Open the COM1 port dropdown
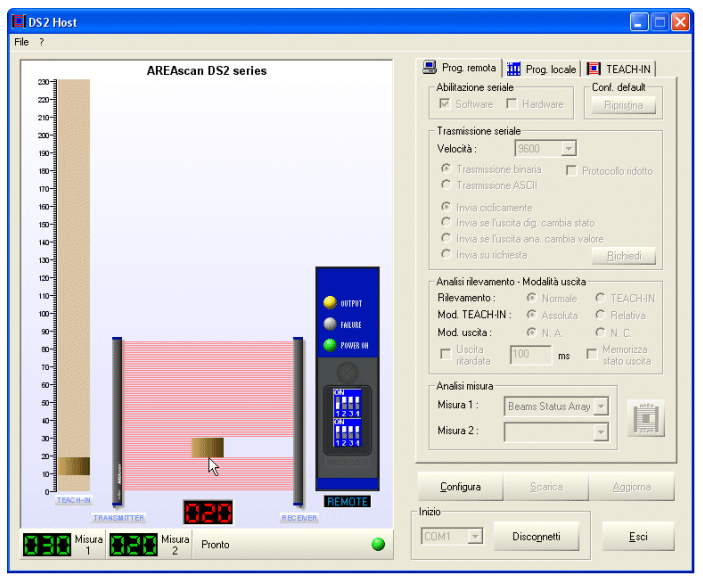 click(475, 536)
